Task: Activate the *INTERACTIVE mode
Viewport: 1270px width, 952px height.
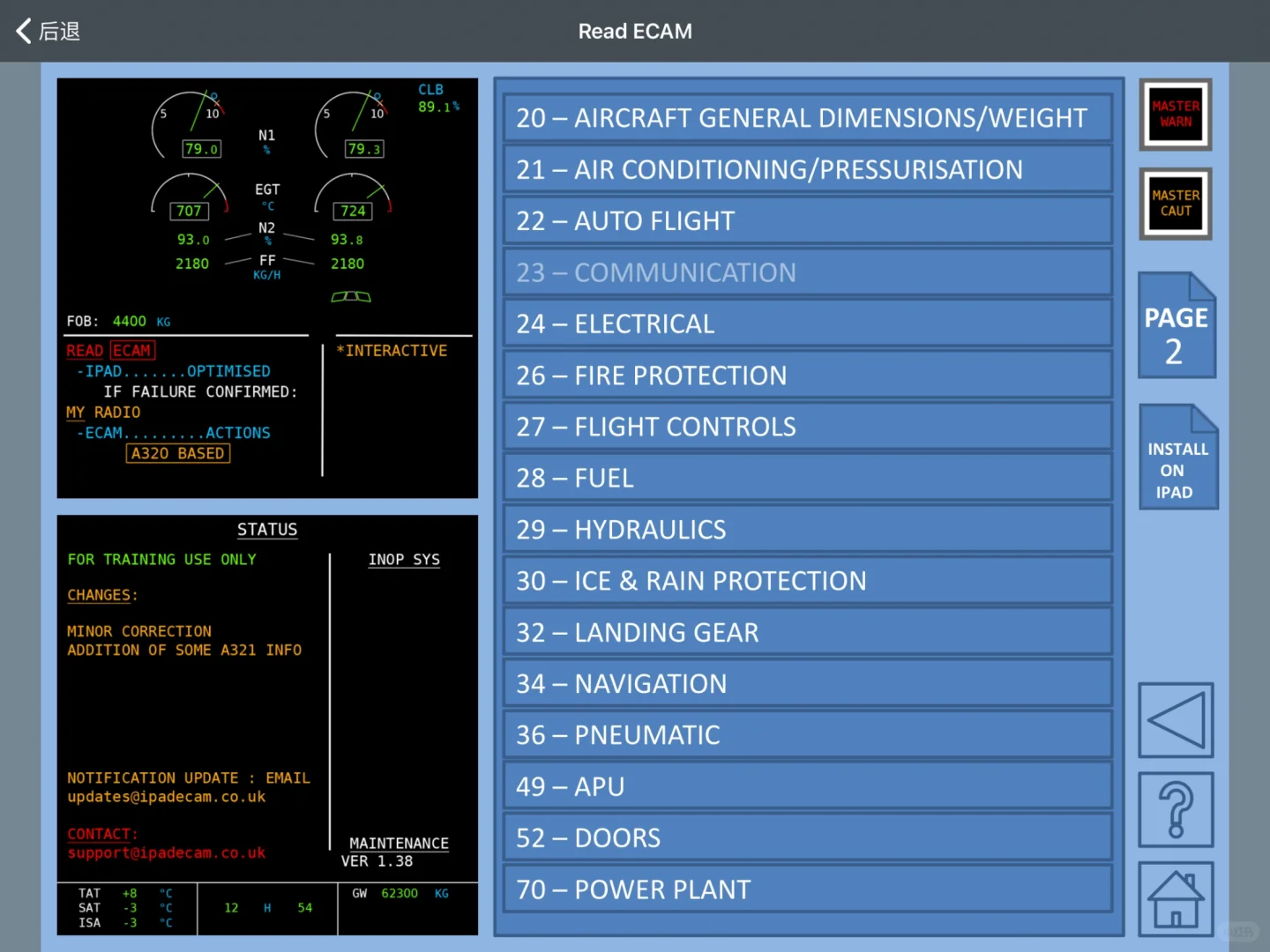Action: [392, 350]
